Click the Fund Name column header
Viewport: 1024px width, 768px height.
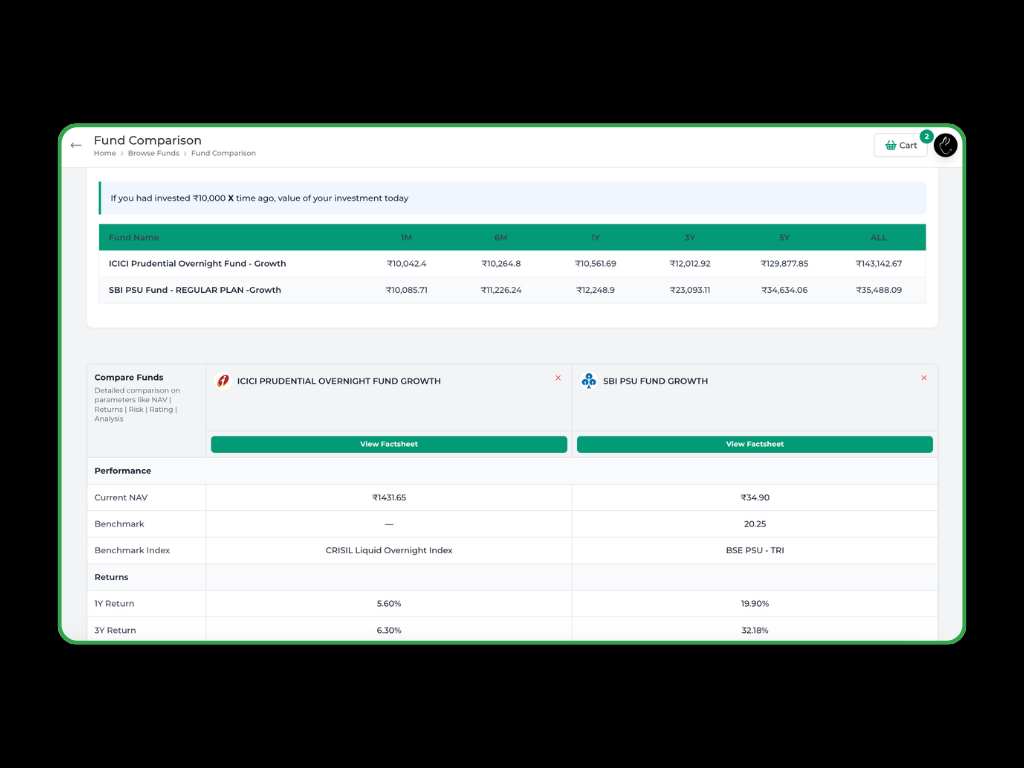tap(134, 238)
